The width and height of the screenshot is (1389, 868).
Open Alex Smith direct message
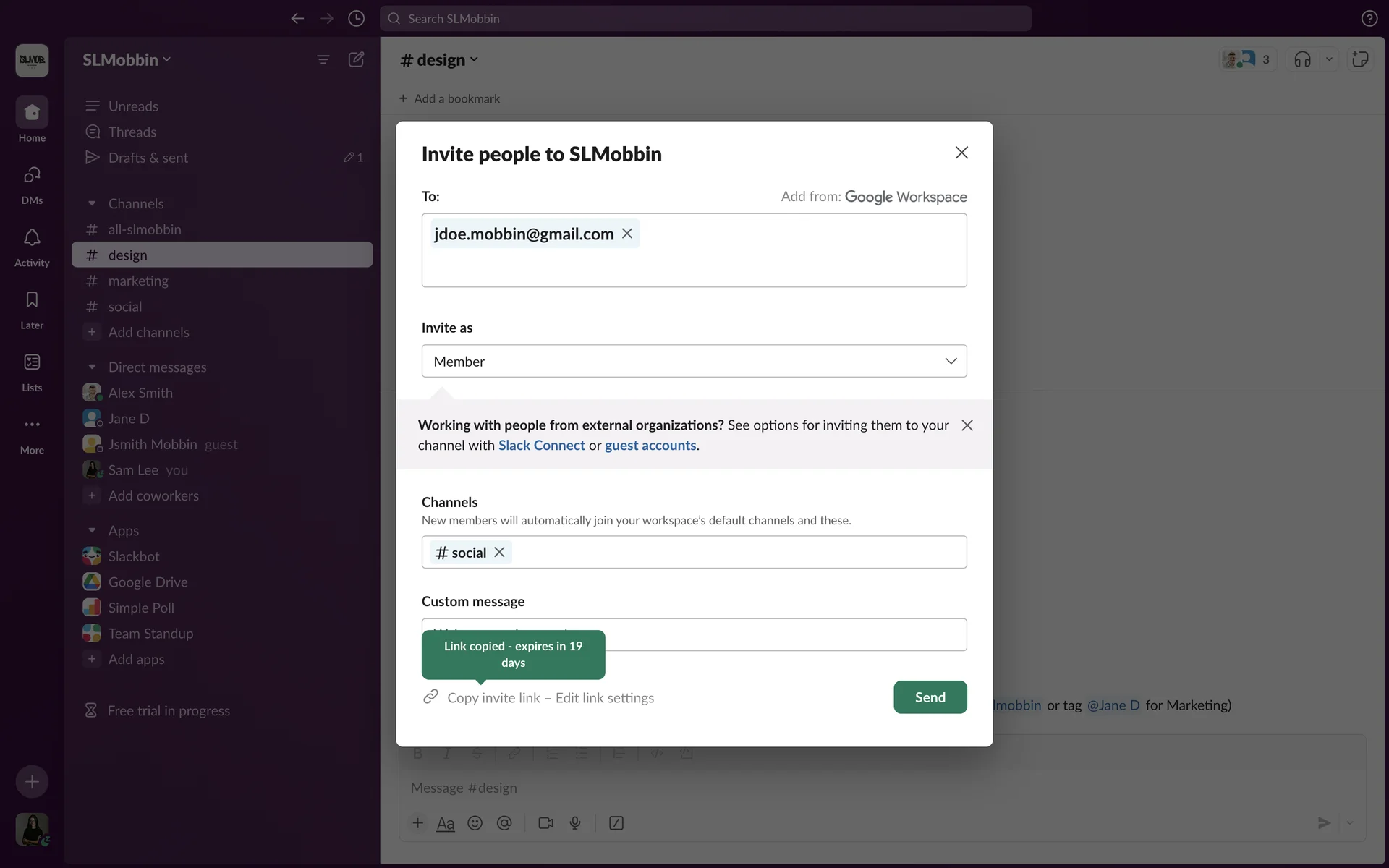pos(140,393)
